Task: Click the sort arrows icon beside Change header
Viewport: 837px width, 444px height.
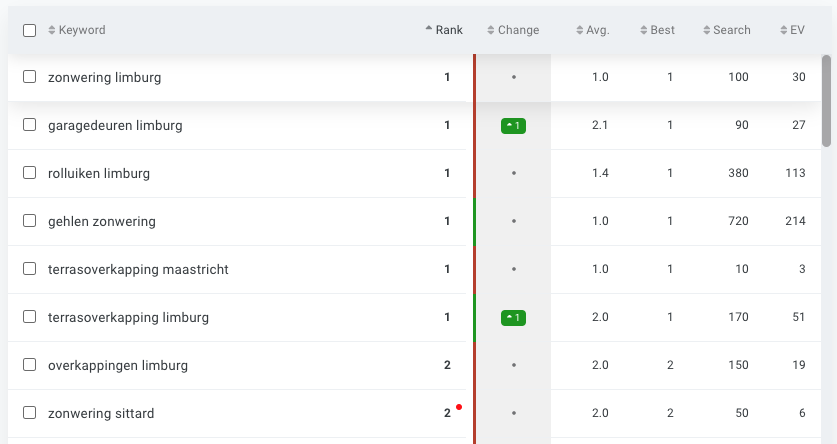Action: pos(491,30)
